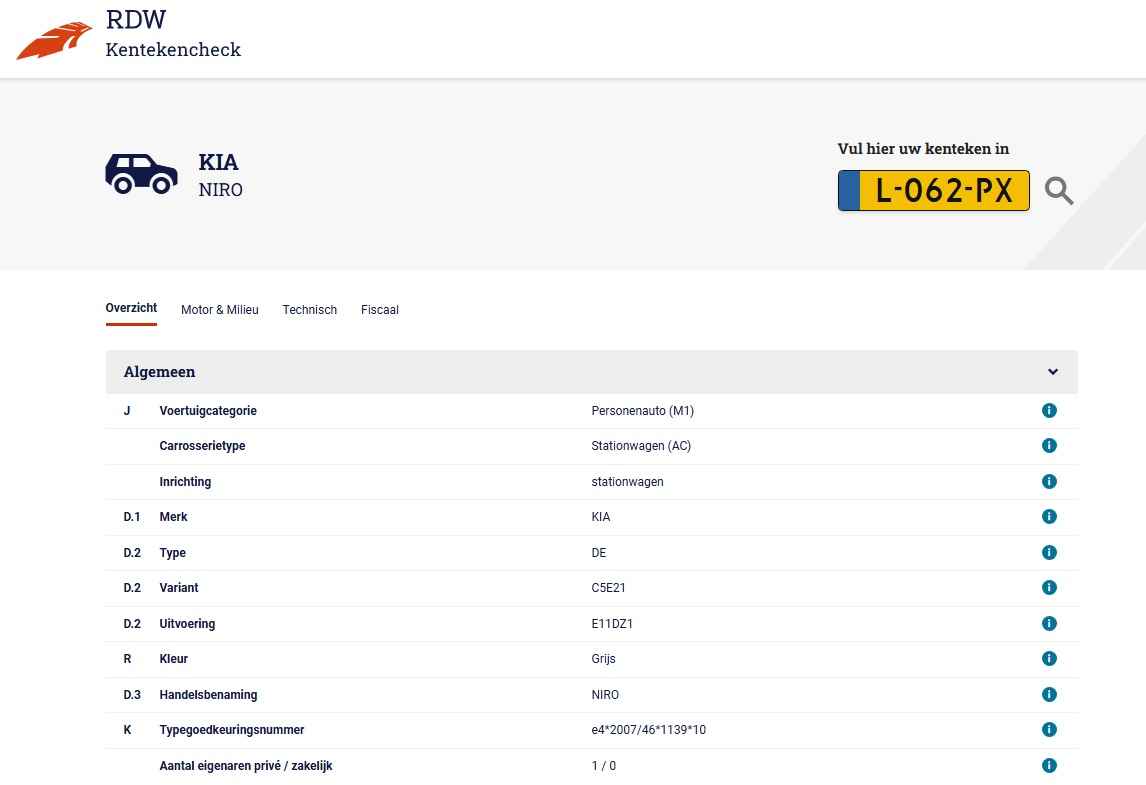Select the E11DZ1 uitvoering value

coord(612,623)
